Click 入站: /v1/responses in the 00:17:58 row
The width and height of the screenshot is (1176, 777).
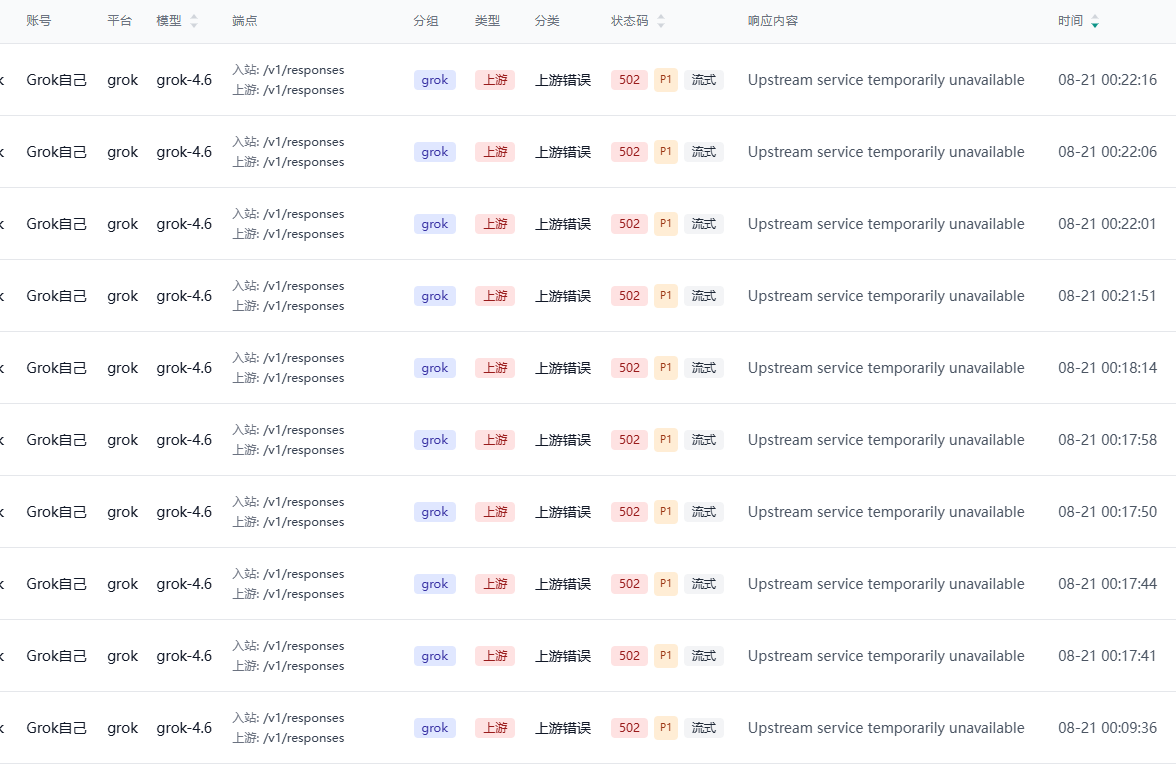tap(288, 430)
